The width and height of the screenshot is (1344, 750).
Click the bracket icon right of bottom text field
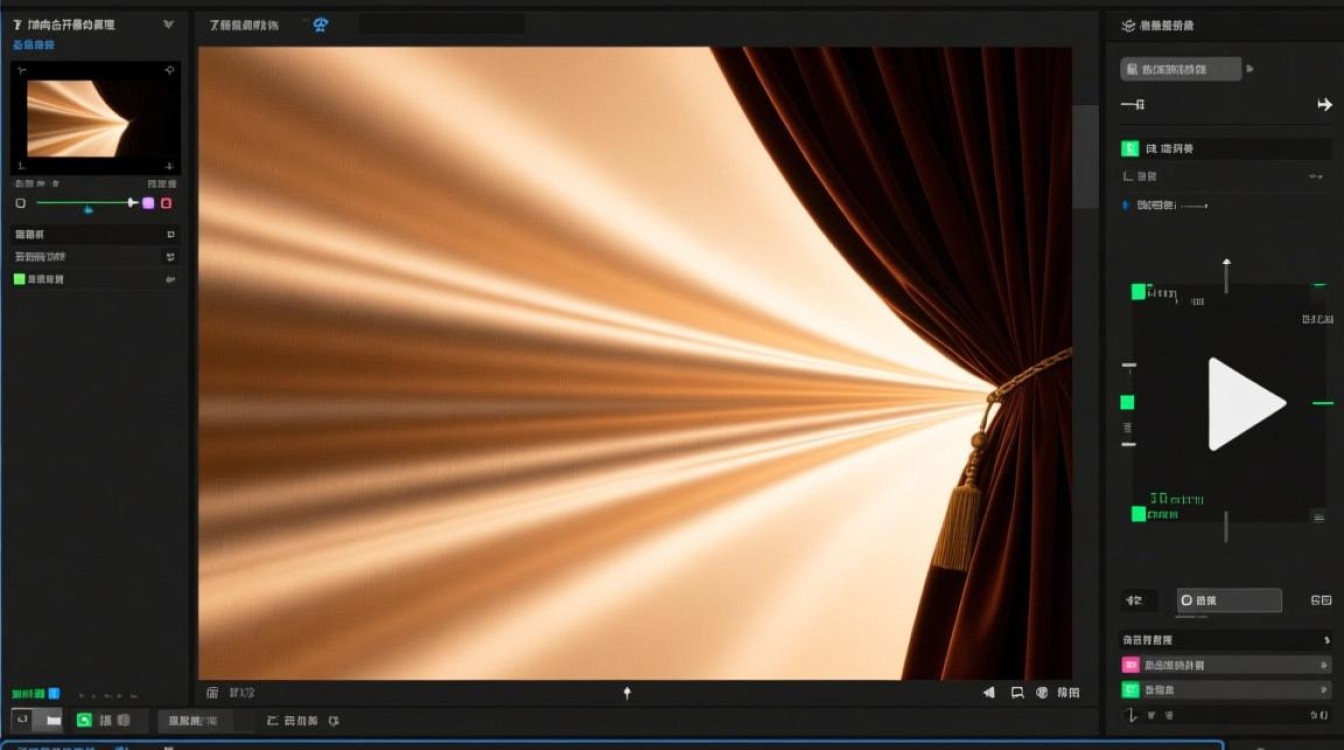click(273, 720)
